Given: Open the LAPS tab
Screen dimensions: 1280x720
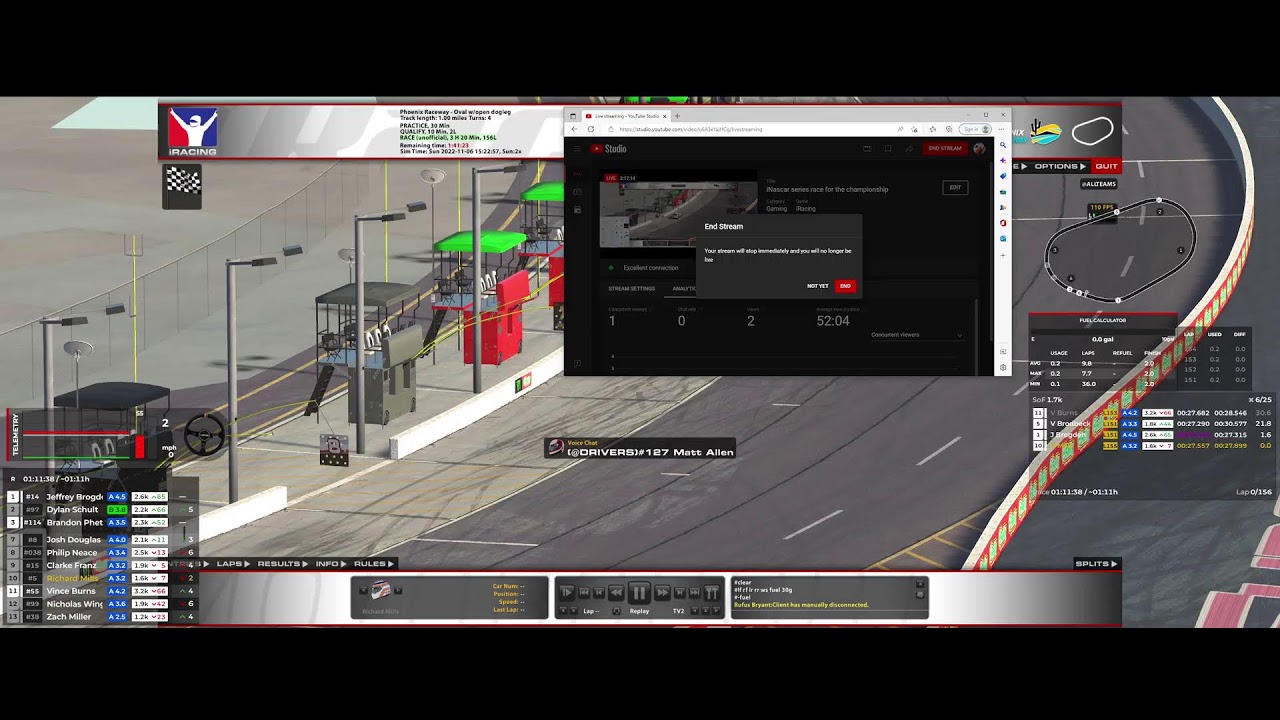Looking at the screenshot, I should point(233,564).
